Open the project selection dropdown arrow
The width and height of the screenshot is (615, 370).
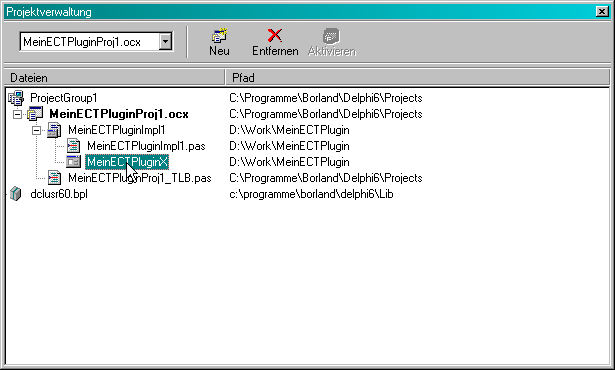(166, 41)
